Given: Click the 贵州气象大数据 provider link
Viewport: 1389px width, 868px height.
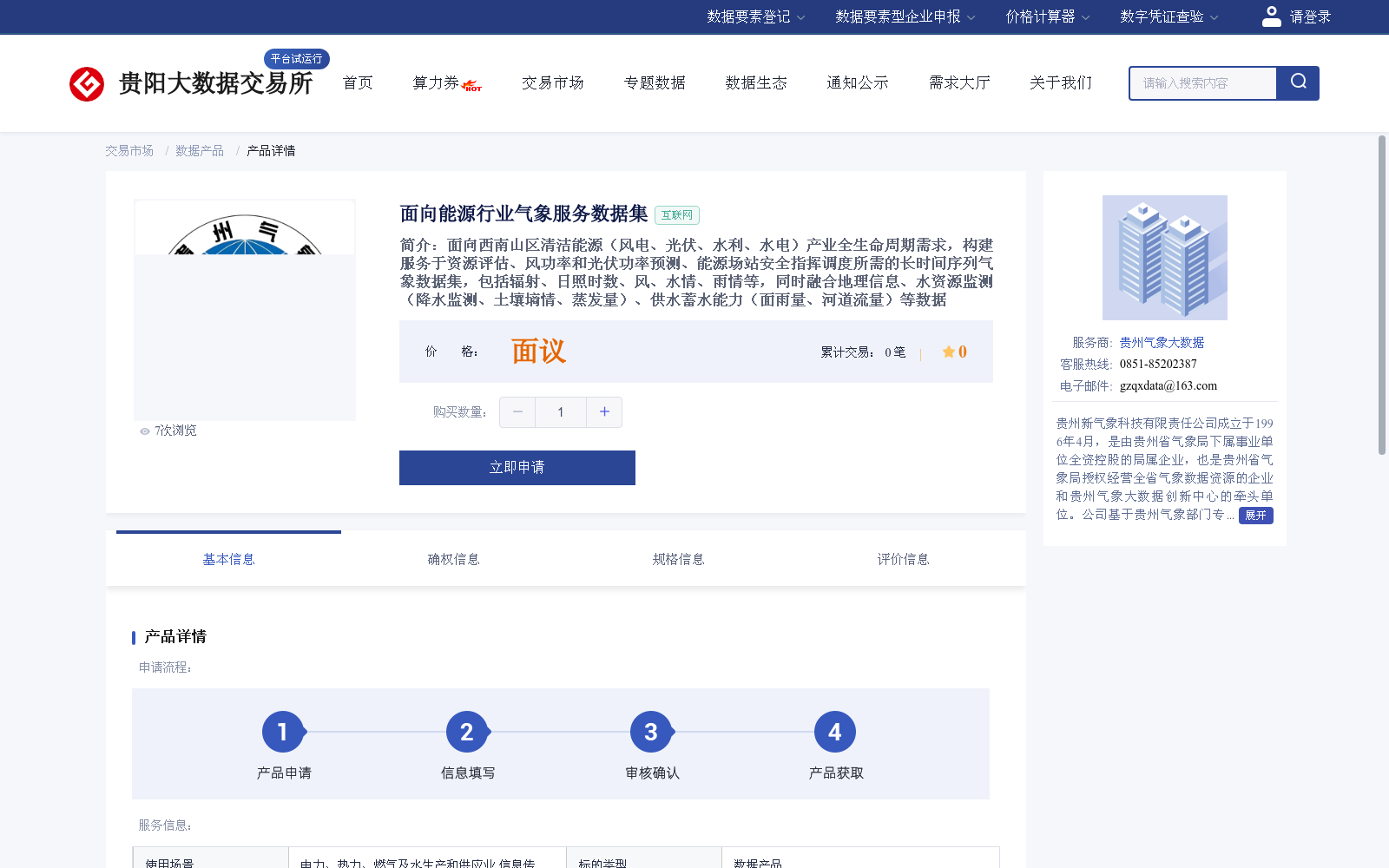Looking at the screenshot, I should tap(1162, 343).
